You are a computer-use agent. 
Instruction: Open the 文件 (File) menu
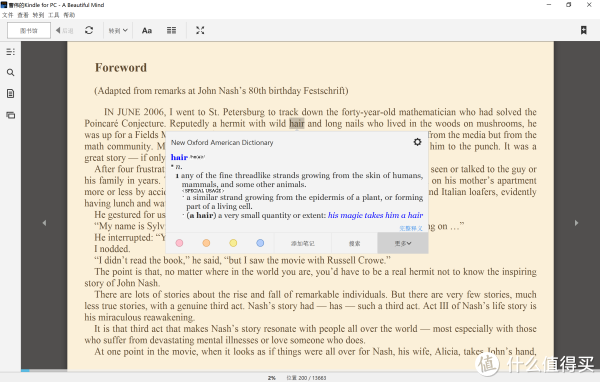point(7,15)
